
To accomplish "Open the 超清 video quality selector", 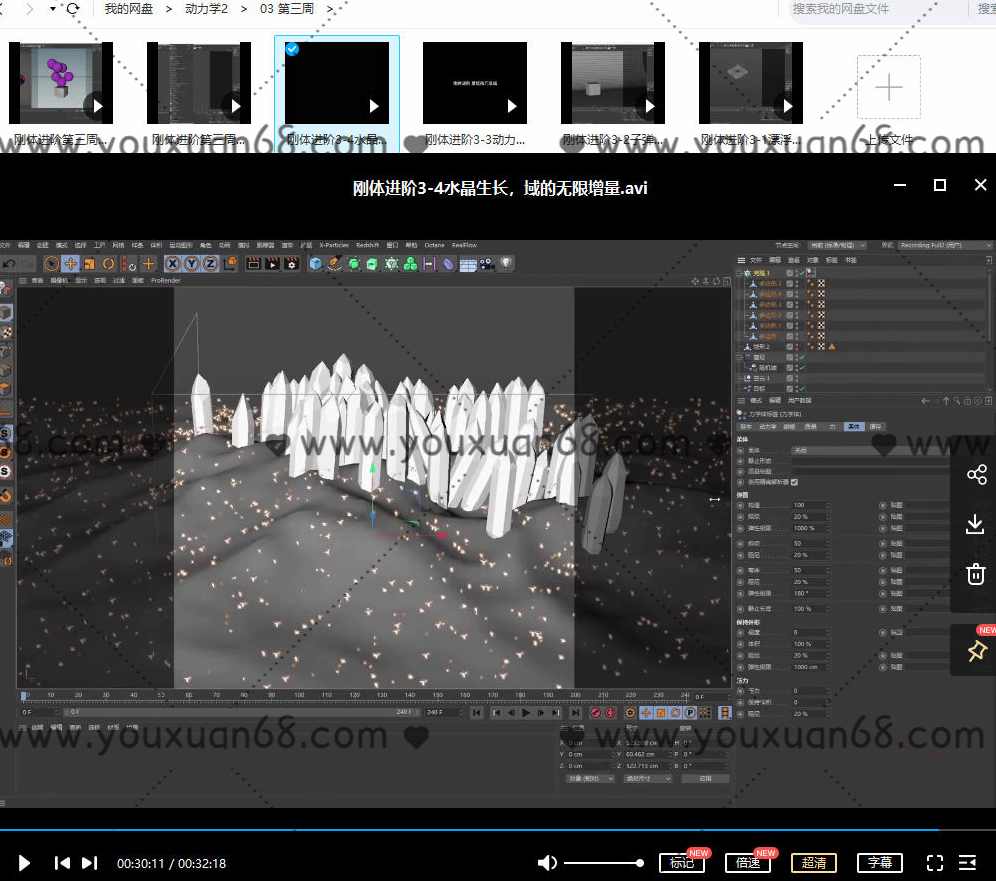I will point(814,862).
